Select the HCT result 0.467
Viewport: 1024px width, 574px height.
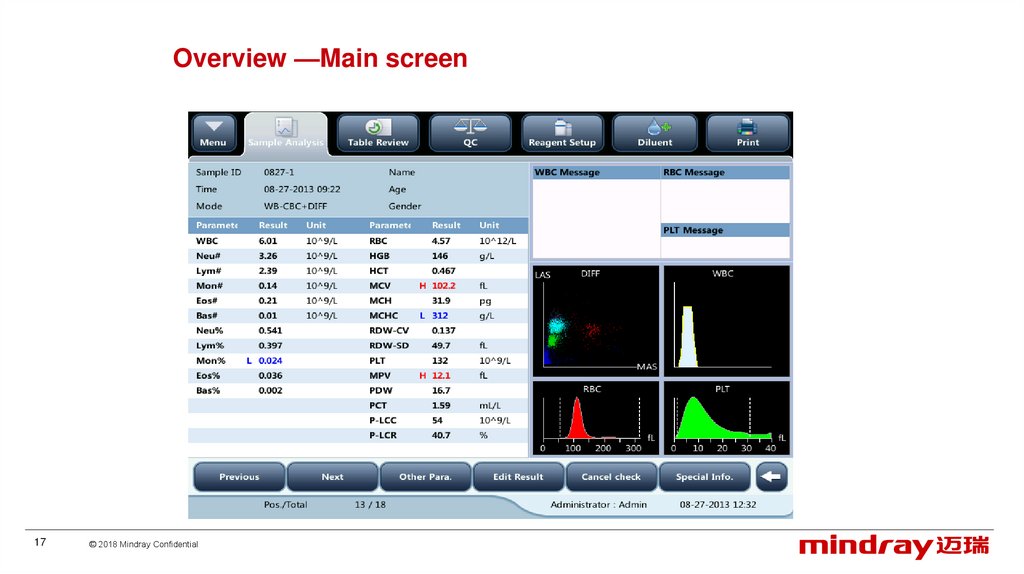coord(443,271)
